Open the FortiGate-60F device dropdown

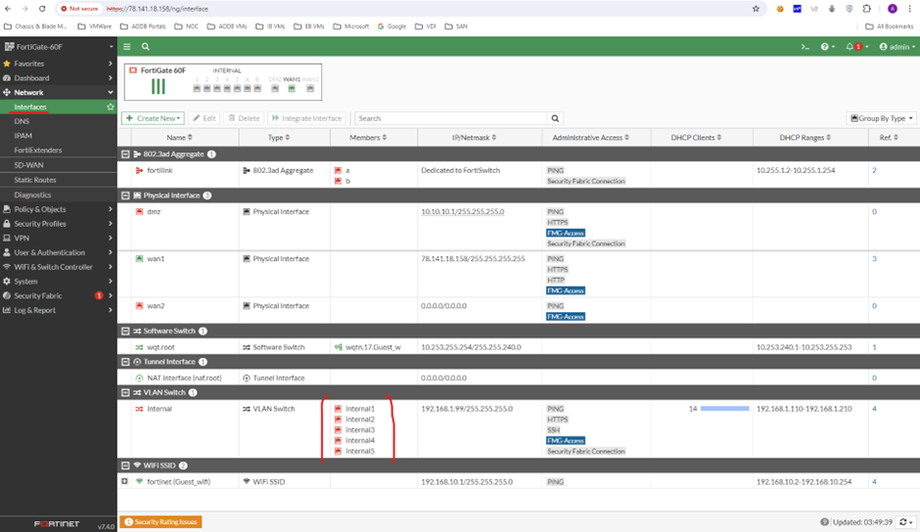(x=58, y=46)
